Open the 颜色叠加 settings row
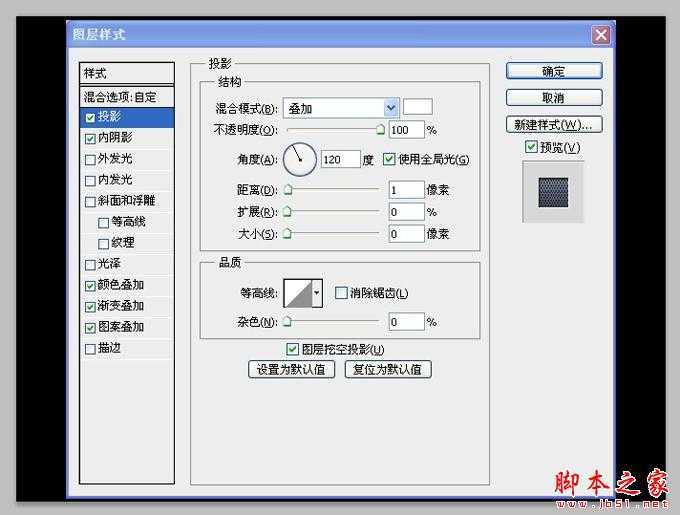Image resolution: width=680 pixels, height=515 pixels. (127, 285)
